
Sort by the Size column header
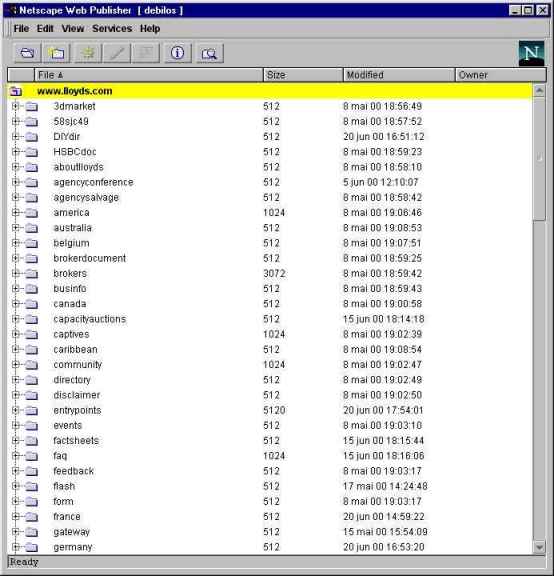tap(303, 75)
